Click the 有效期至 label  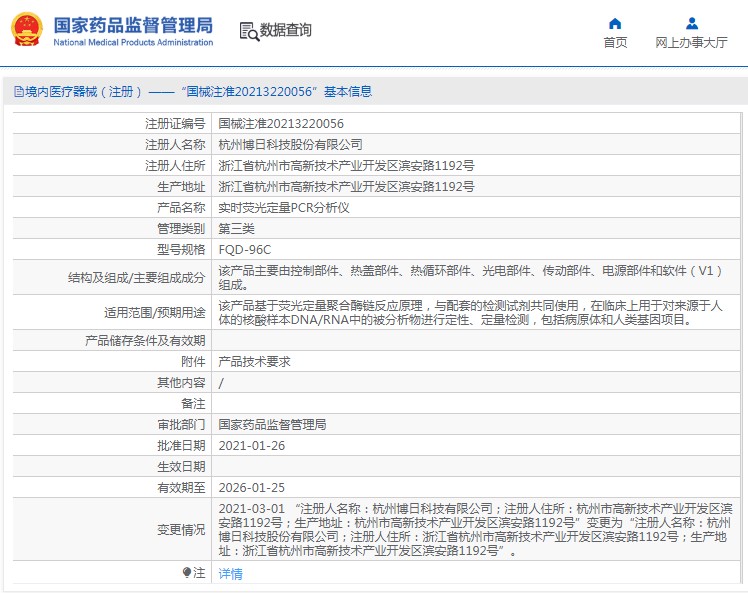click(x=181, y=488)
